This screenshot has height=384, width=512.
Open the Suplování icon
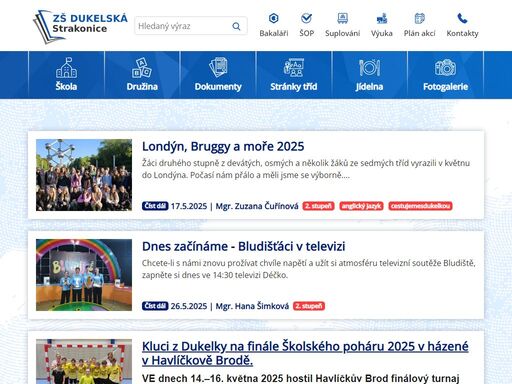(343, 18)
